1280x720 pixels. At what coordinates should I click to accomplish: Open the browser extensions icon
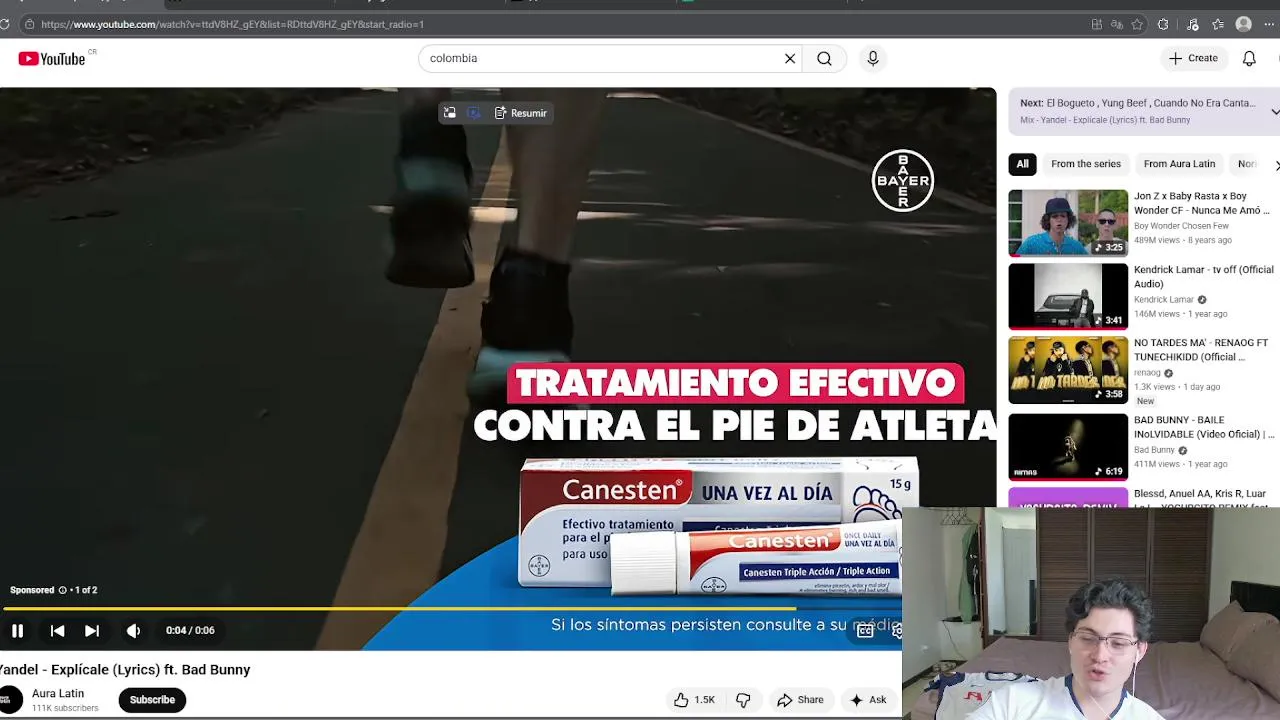(x=1163, y=24)
